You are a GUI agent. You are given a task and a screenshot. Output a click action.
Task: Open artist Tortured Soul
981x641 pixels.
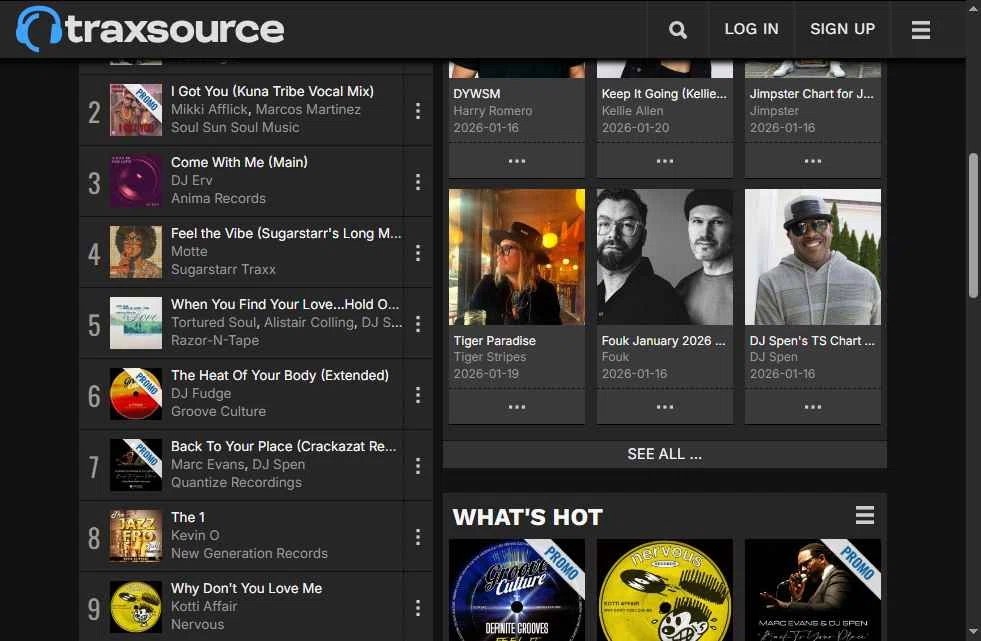[213, 323]
